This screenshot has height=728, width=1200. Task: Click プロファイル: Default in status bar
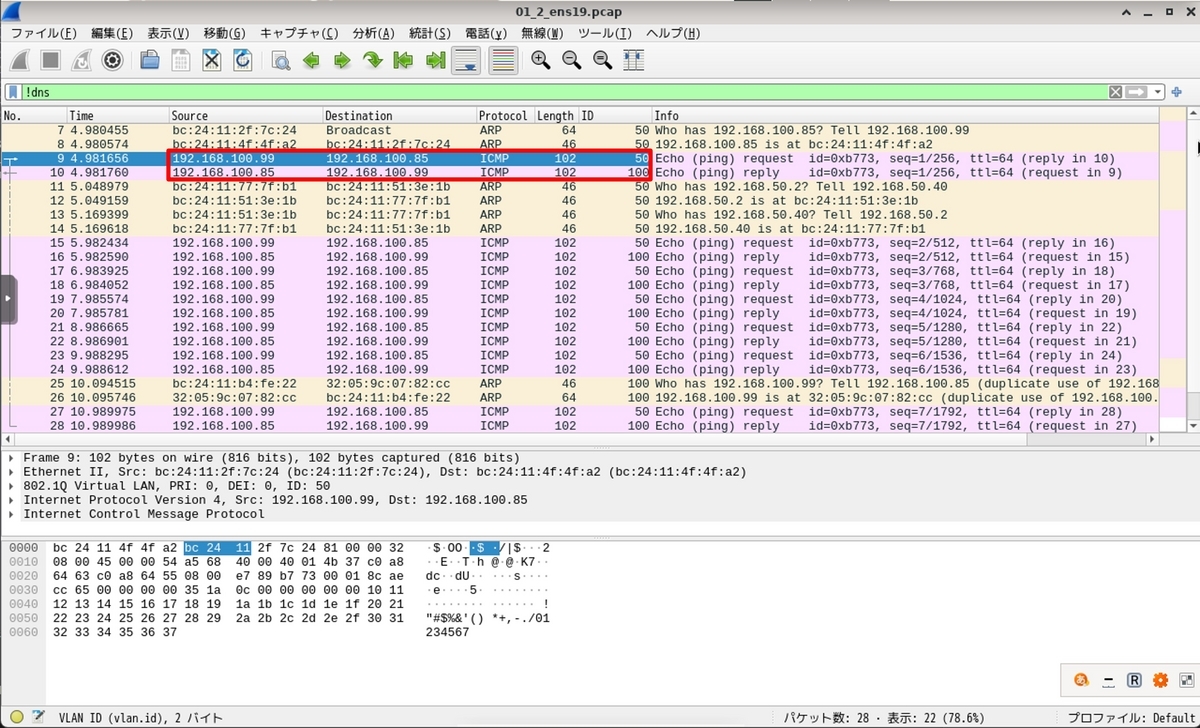pos(1132,717)
